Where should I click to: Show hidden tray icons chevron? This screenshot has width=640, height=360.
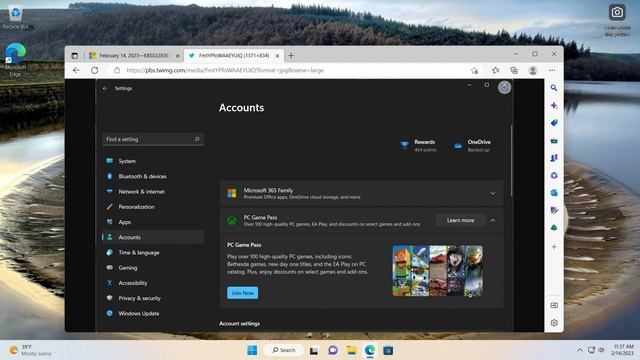[580, 350]
